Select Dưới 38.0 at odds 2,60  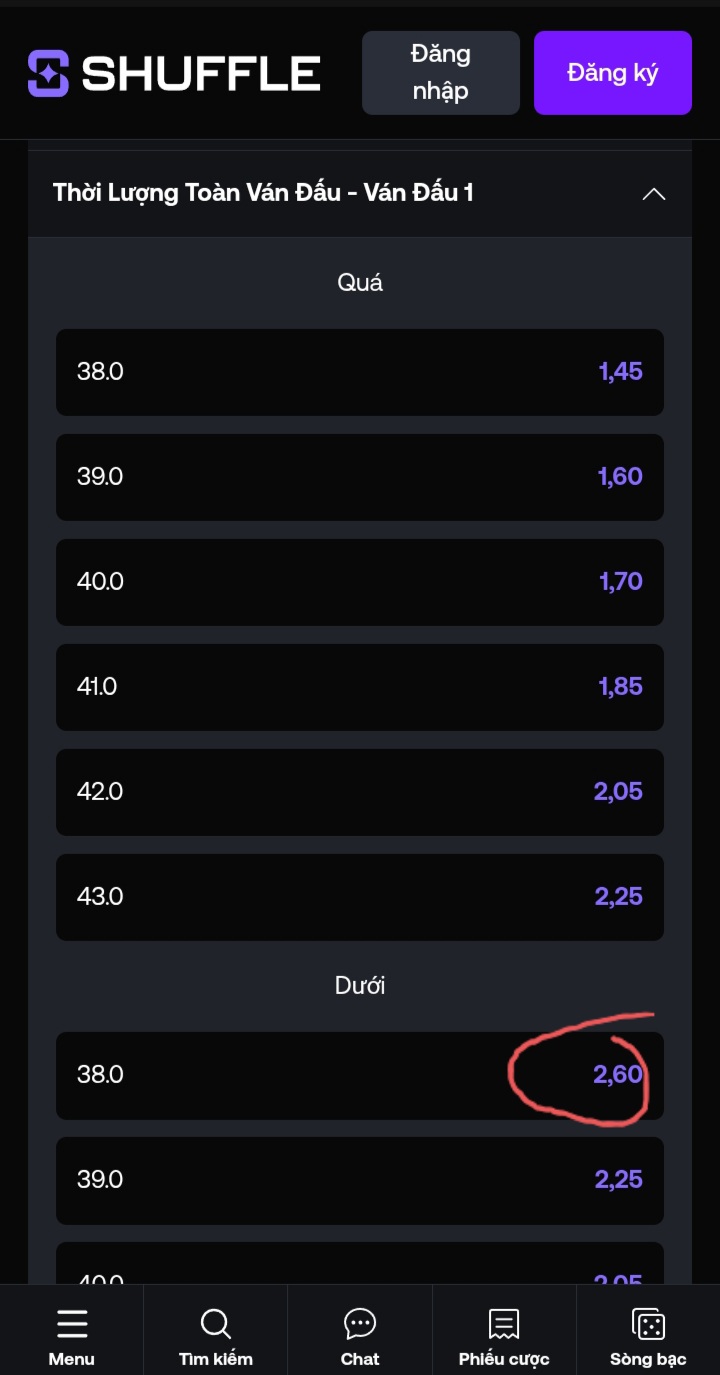[x=360, y=1075]
